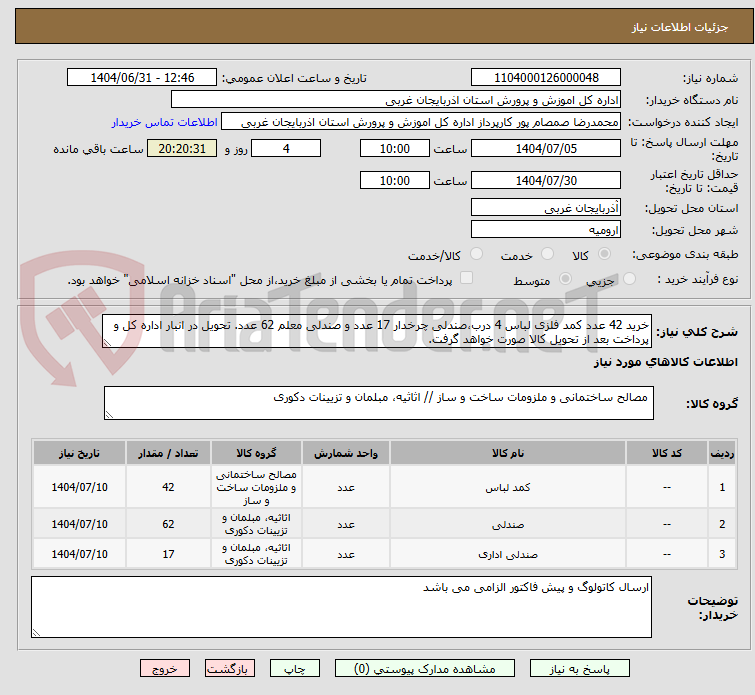
Task: Toggle the 'اسناد خزانه اسلامی' payment checkbox
Action: [465, 279]
